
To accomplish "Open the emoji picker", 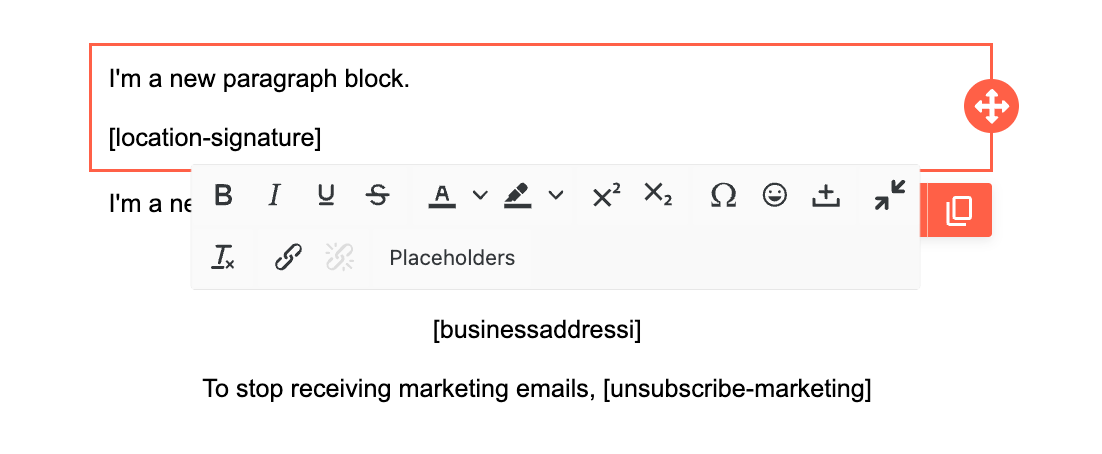I will tap(774, 195).
